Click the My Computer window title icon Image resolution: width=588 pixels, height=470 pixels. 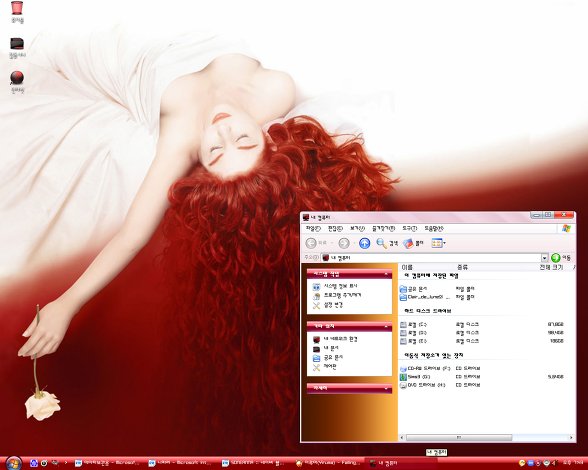tap(306, 217)
